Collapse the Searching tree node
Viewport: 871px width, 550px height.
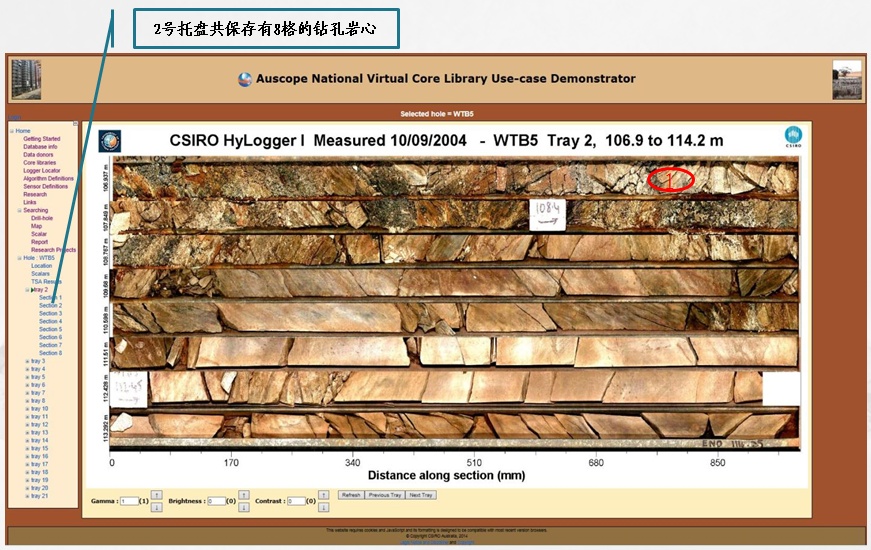19,211
